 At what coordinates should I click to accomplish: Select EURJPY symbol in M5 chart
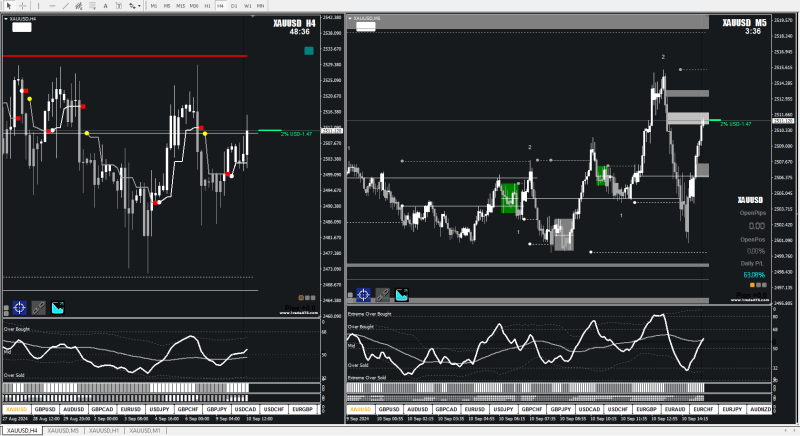[x=732, y=409]
